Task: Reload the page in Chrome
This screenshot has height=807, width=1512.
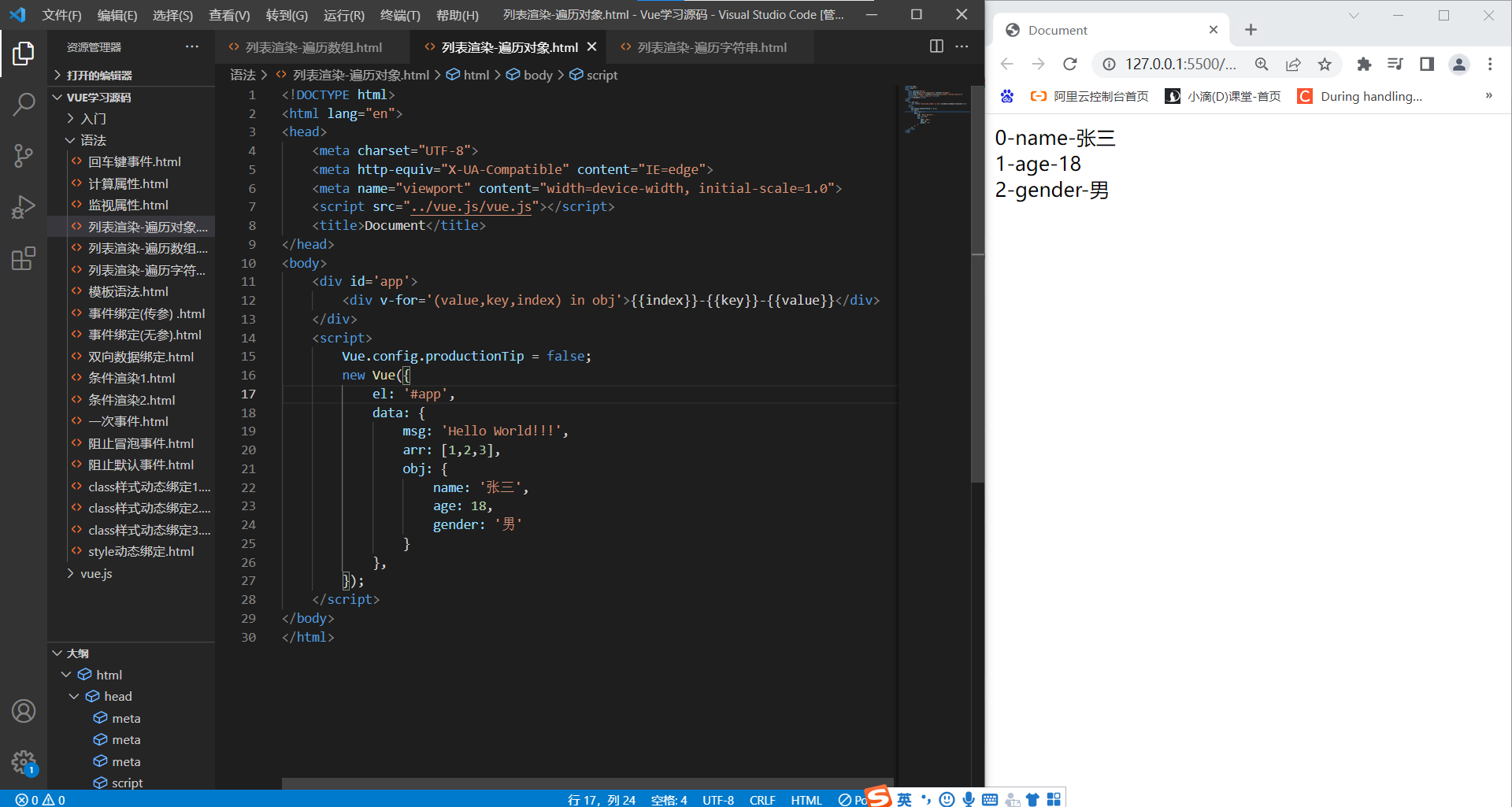Action: [x=1069, y=65]
